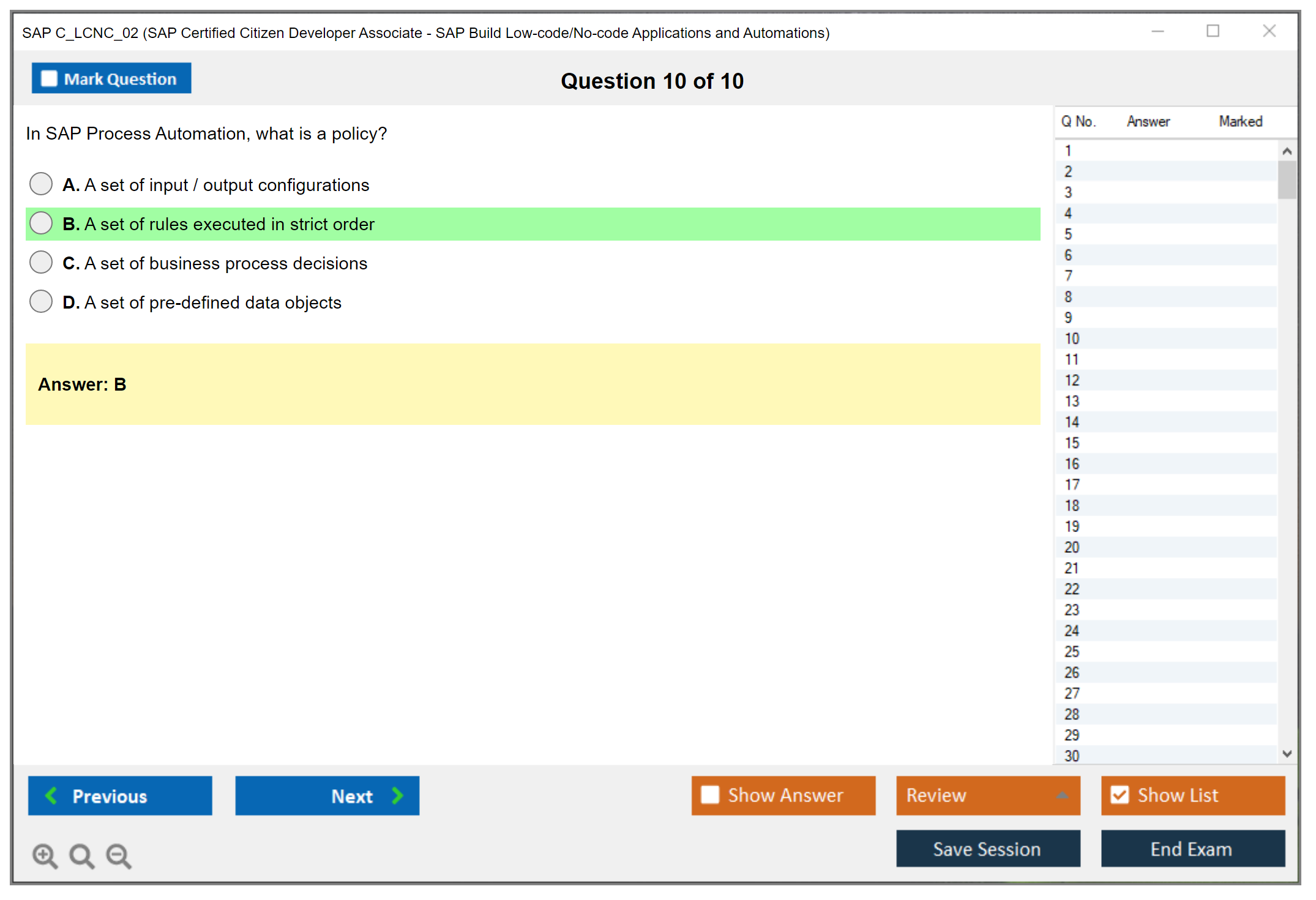
Task: Expand the Review dropdown menu
Action: click(1062, 795)
